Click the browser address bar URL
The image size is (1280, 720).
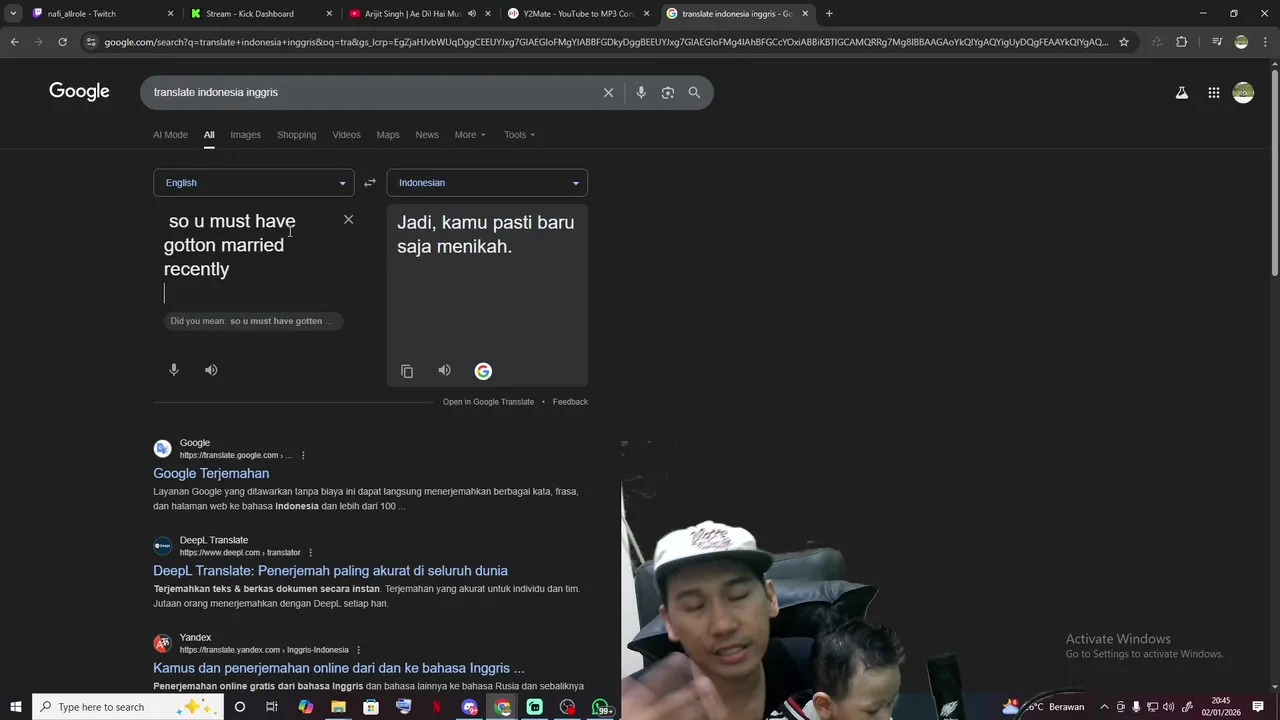click(605, 42)
